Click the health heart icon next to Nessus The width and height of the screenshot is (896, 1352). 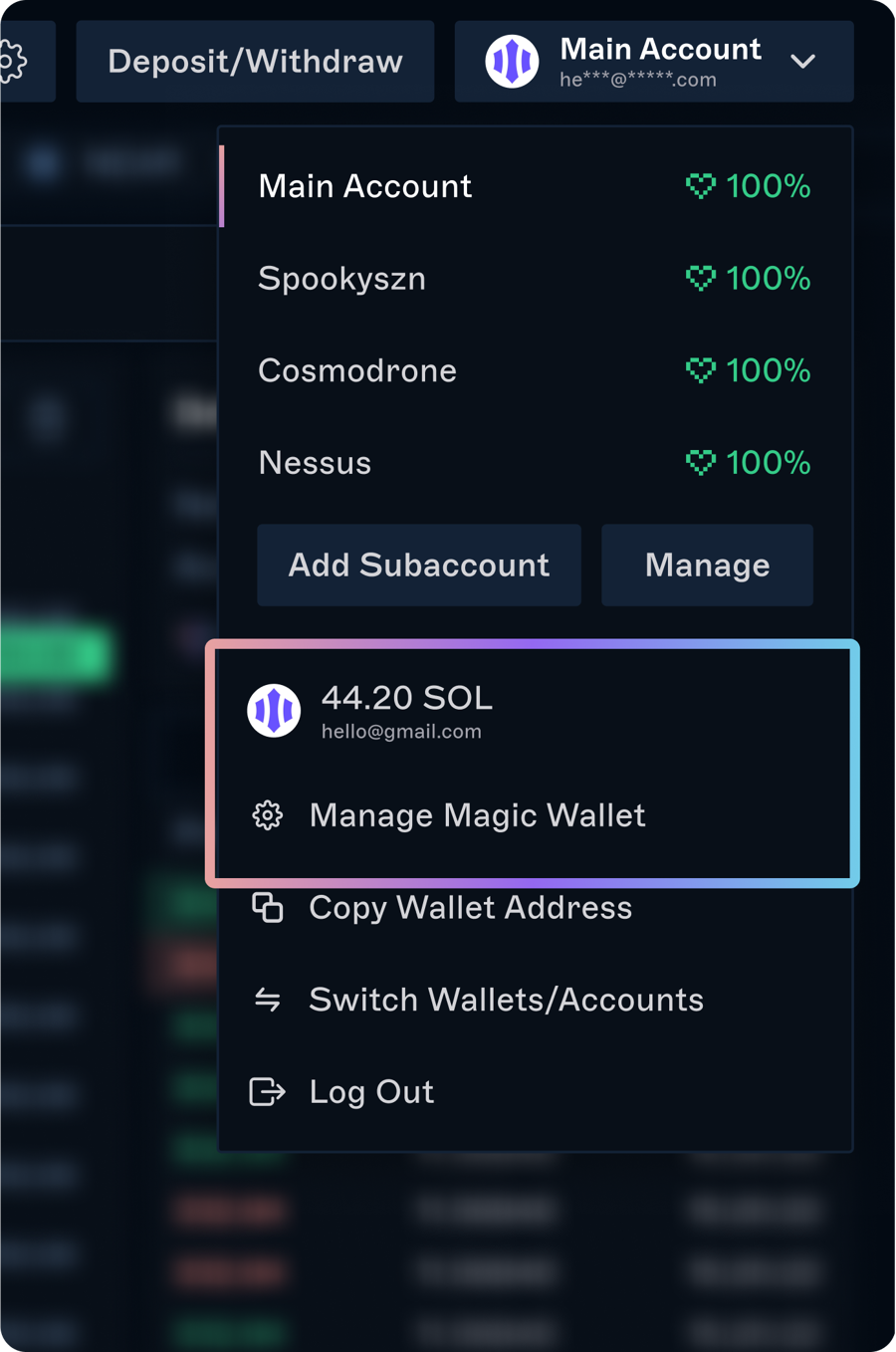pyautogui.click(x=701, y=463)
